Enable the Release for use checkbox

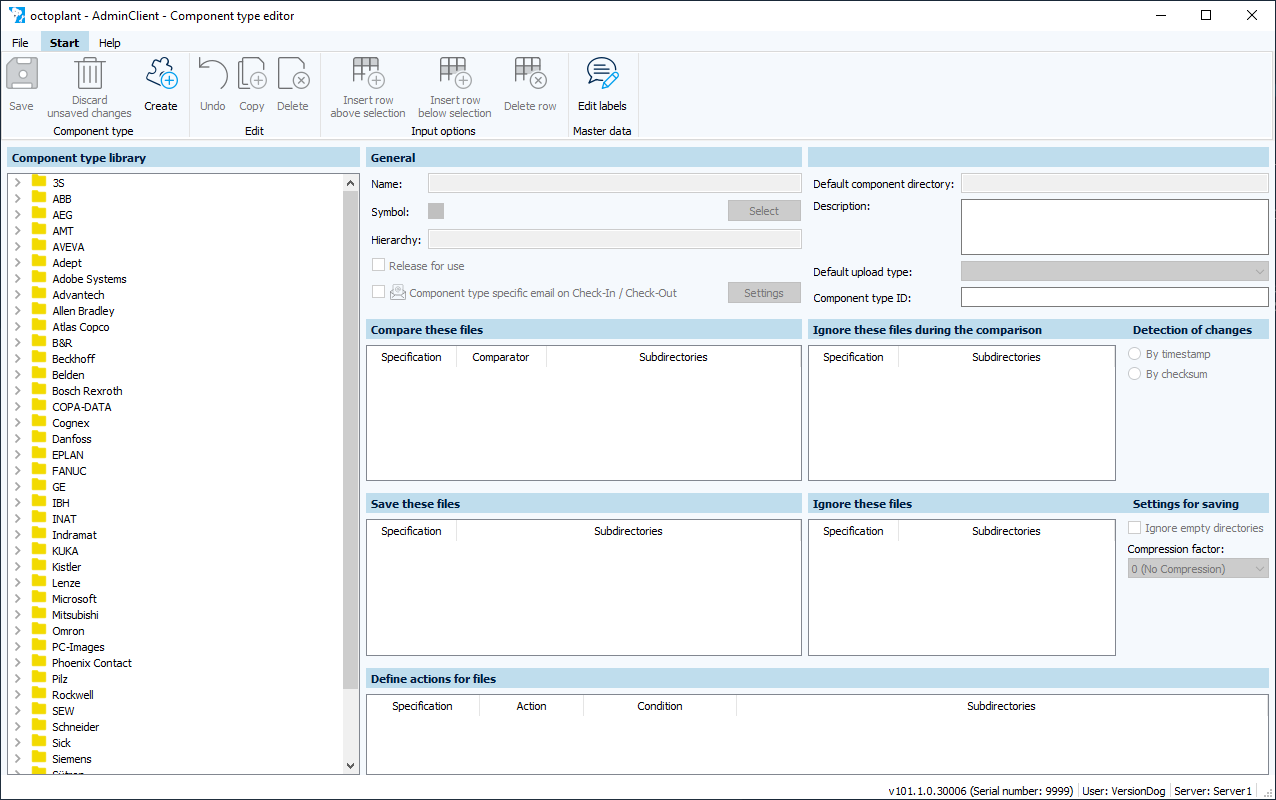tap(378, 265)
